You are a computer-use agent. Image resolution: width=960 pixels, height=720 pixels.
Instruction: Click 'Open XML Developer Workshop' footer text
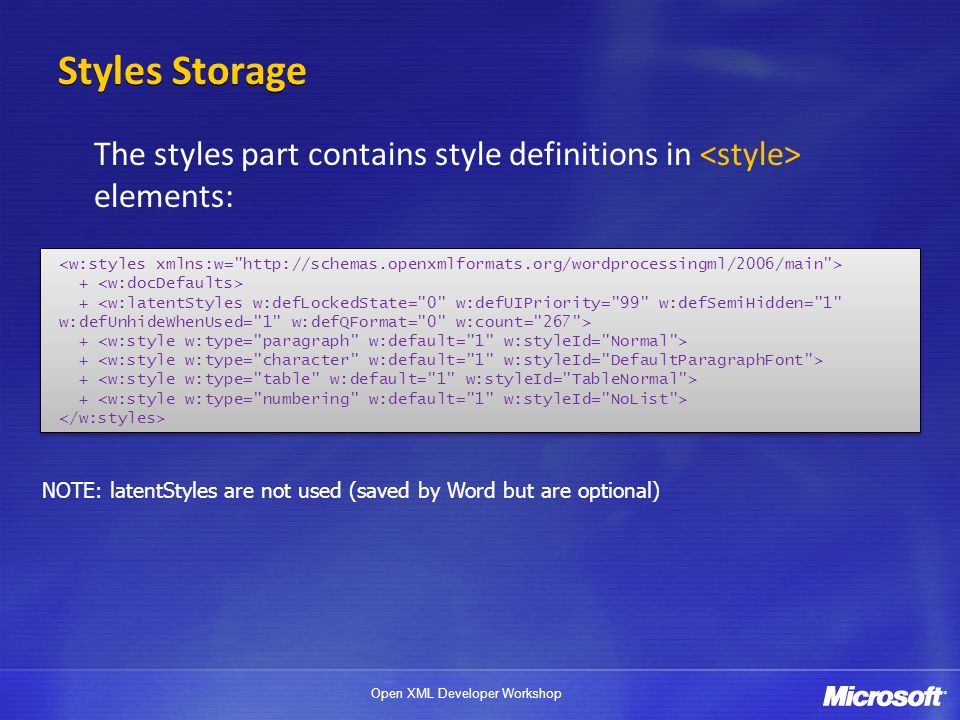(466, 694)
